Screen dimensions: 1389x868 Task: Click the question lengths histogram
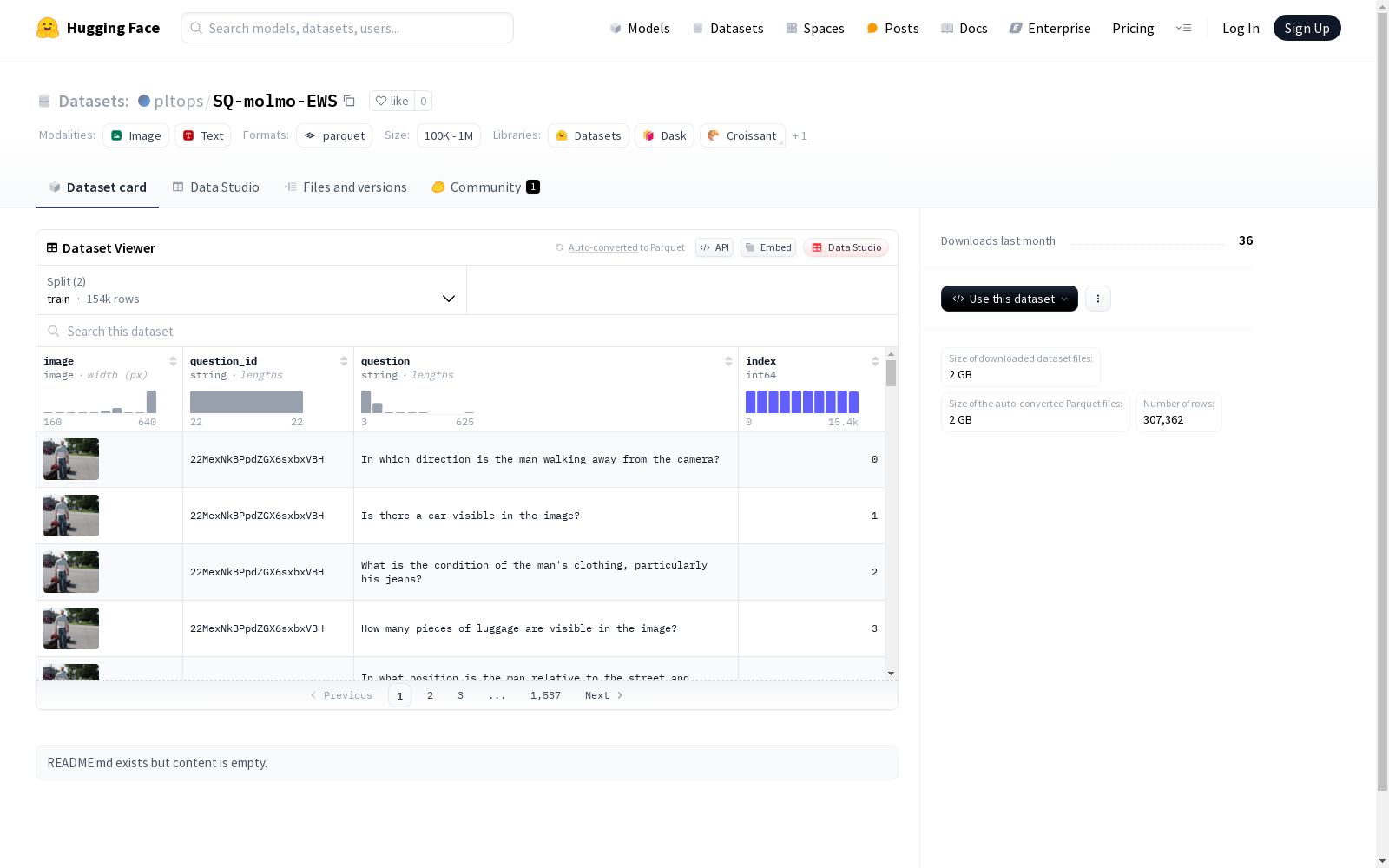(418, 402)
